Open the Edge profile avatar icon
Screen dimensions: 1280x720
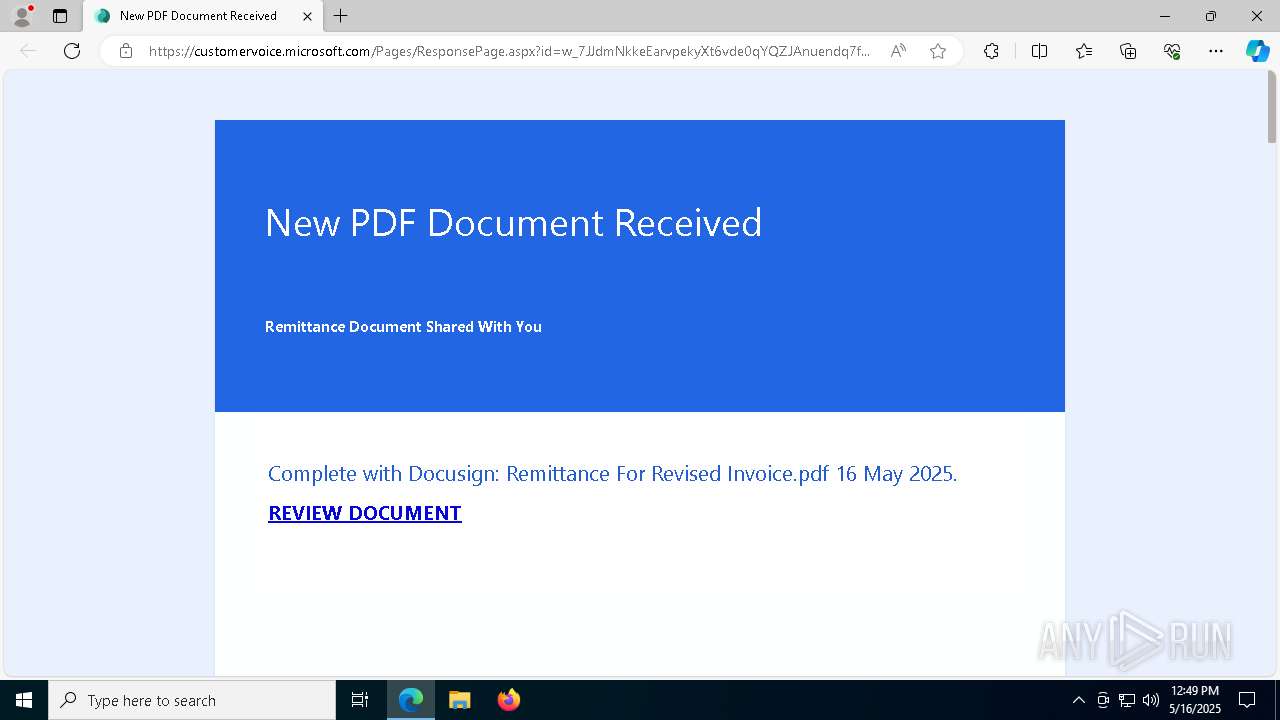[22, 16]
